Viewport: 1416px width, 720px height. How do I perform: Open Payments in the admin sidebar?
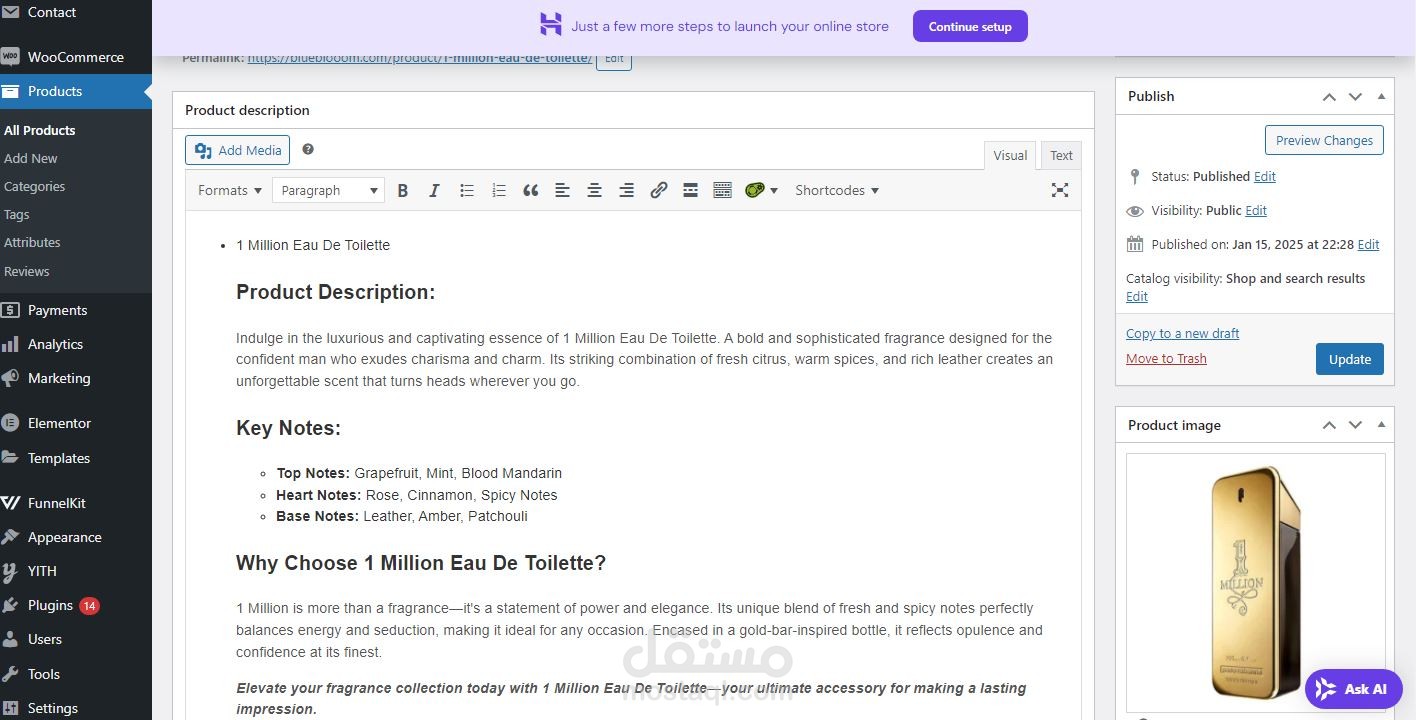click(76, 310)
